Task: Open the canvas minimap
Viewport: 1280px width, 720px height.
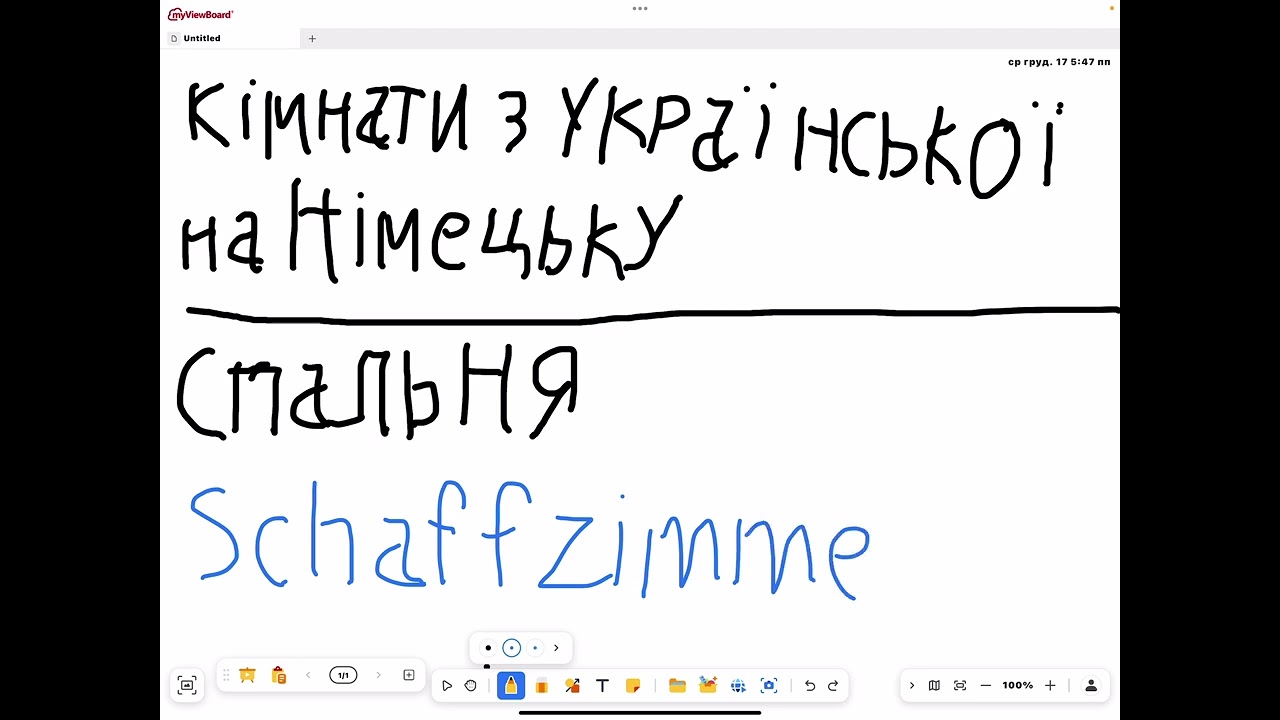Action: pyautogui.click(x=934, y=686)
